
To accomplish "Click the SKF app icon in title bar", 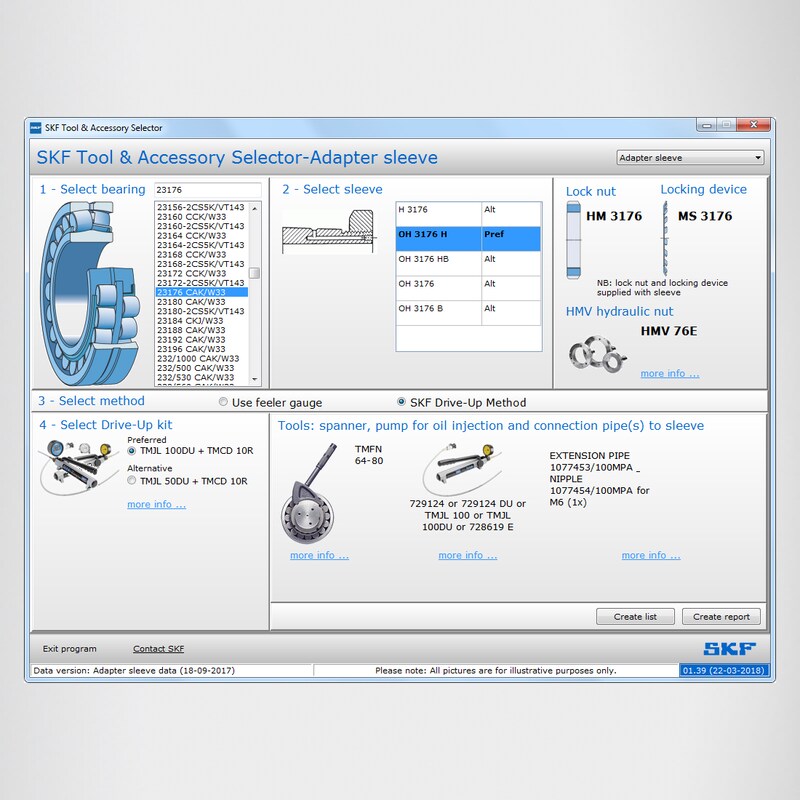I will pos(36,128).
